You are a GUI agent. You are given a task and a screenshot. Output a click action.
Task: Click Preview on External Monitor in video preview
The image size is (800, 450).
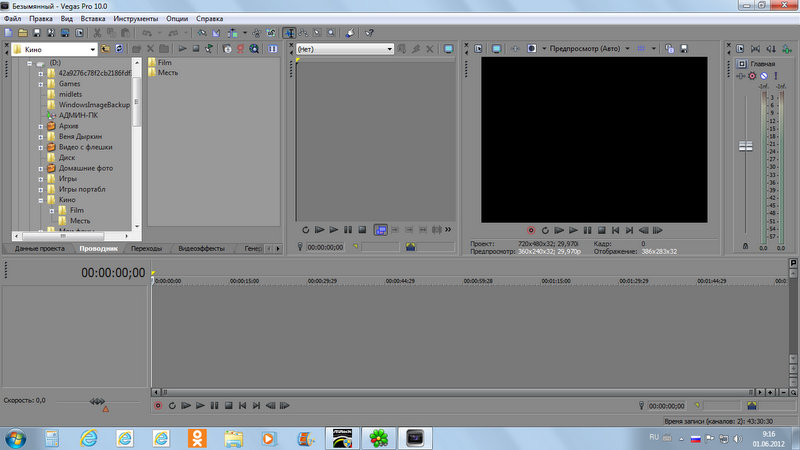[496, 48]
